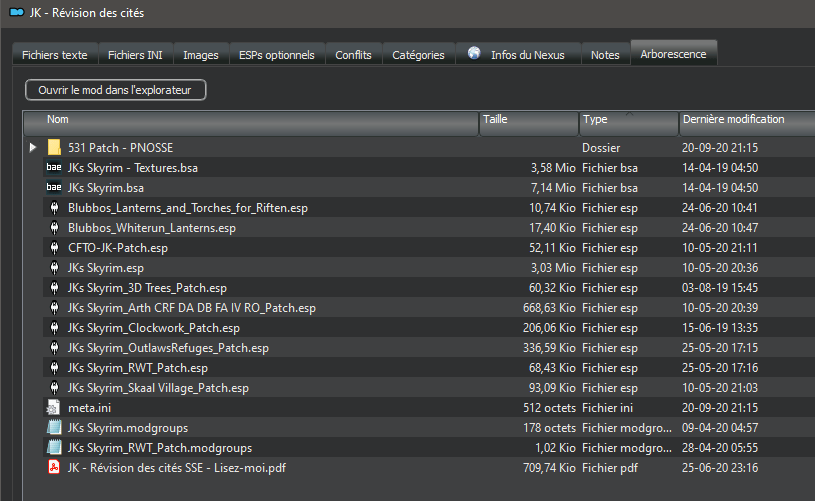Click the date 15-06-19 13:35
The image size is (815, 501).
click(720, 328)
